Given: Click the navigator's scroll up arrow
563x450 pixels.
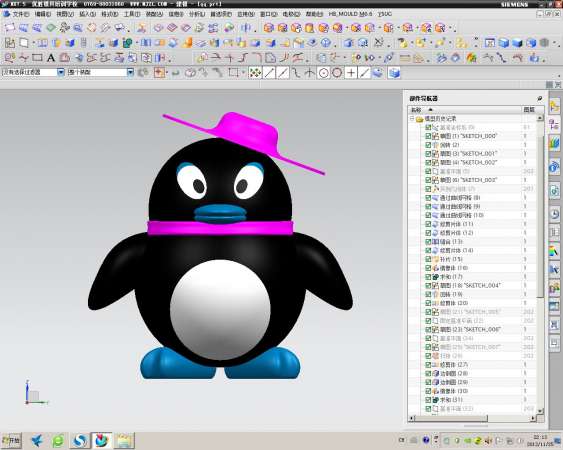Looking at the screenshot, I should click(540, 118).
